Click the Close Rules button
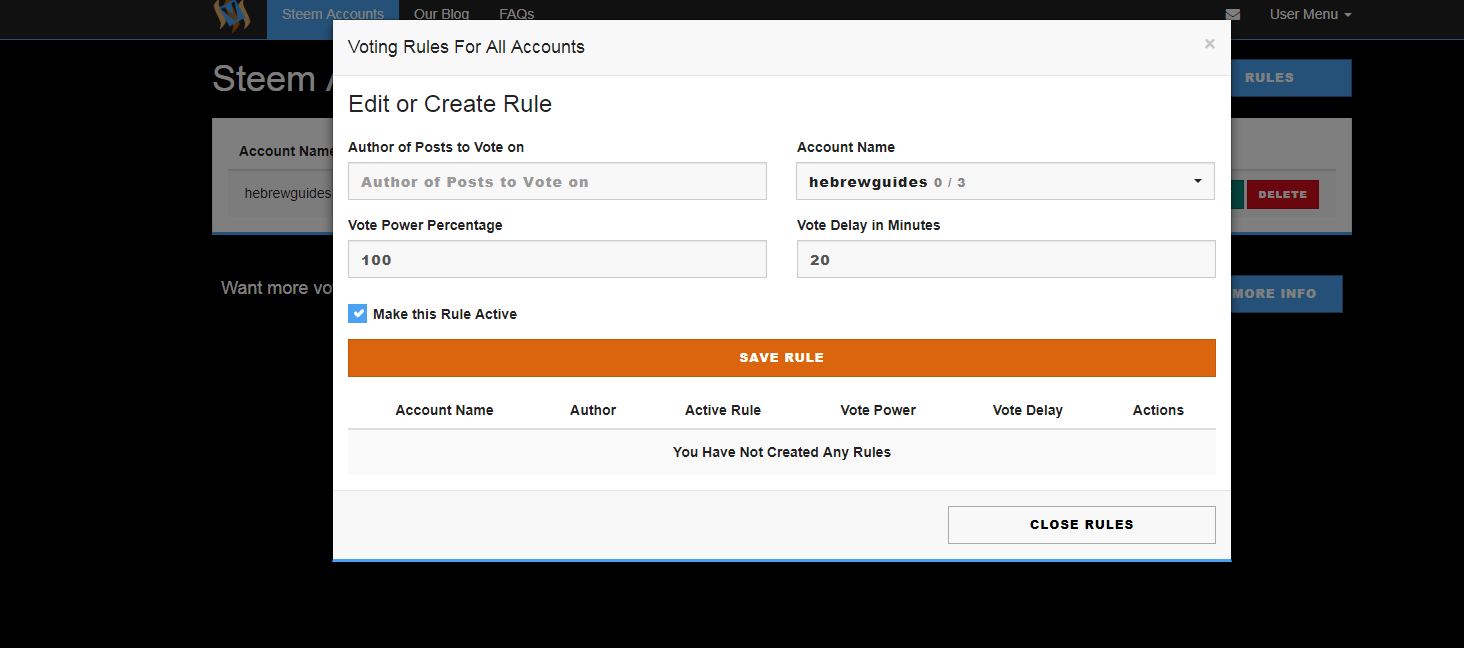This screenshot has height=648, width=1464. [1081, 525]
